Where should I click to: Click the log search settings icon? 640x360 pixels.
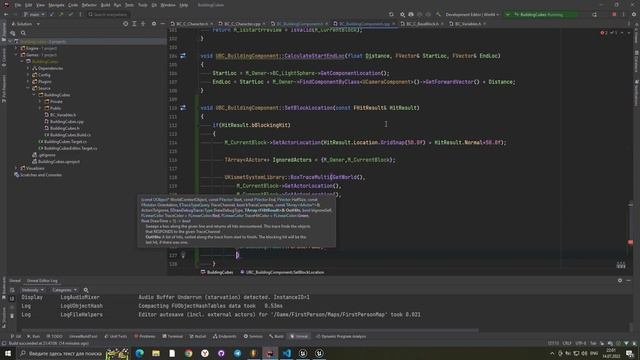(86, 290)
